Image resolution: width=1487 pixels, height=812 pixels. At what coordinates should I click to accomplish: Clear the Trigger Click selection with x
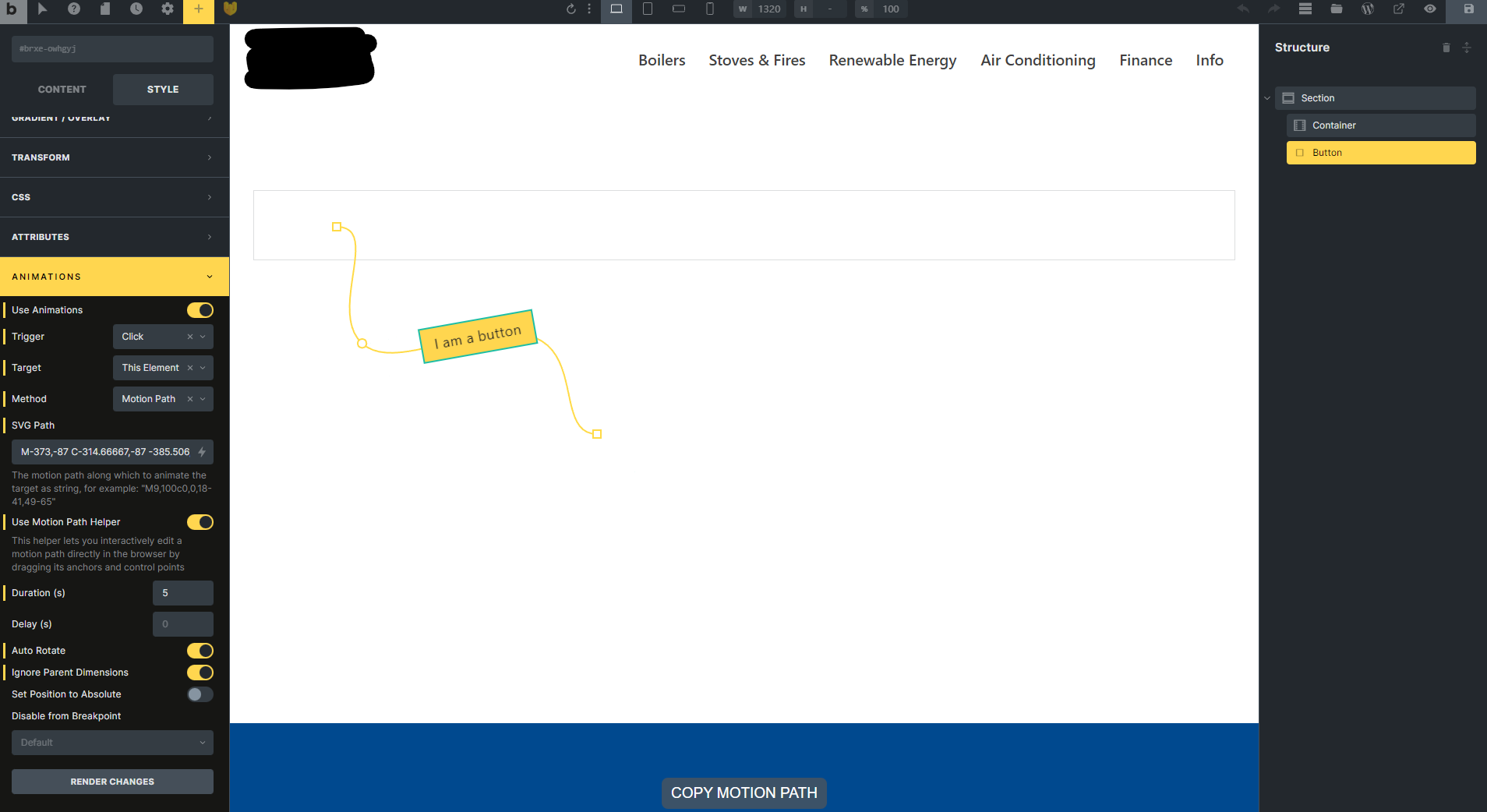[190, 337]
